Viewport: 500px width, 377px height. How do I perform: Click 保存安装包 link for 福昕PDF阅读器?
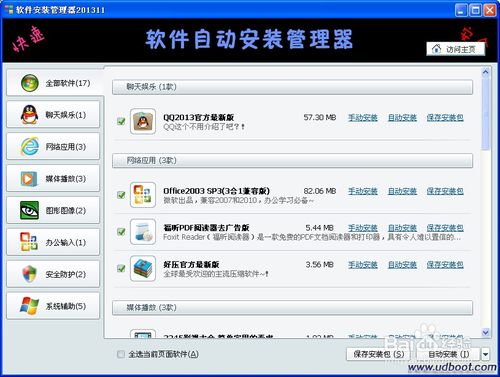445,228
